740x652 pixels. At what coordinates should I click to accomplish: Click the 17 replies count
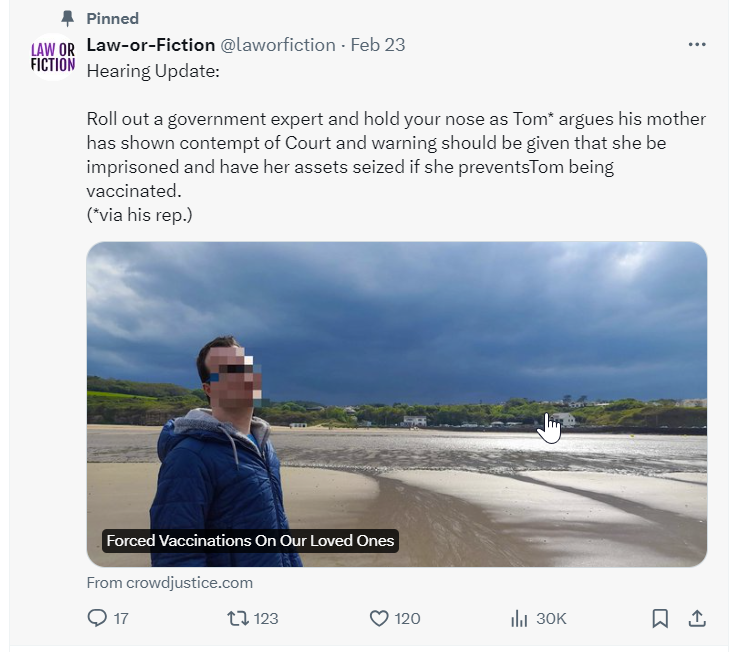[121, 619]
